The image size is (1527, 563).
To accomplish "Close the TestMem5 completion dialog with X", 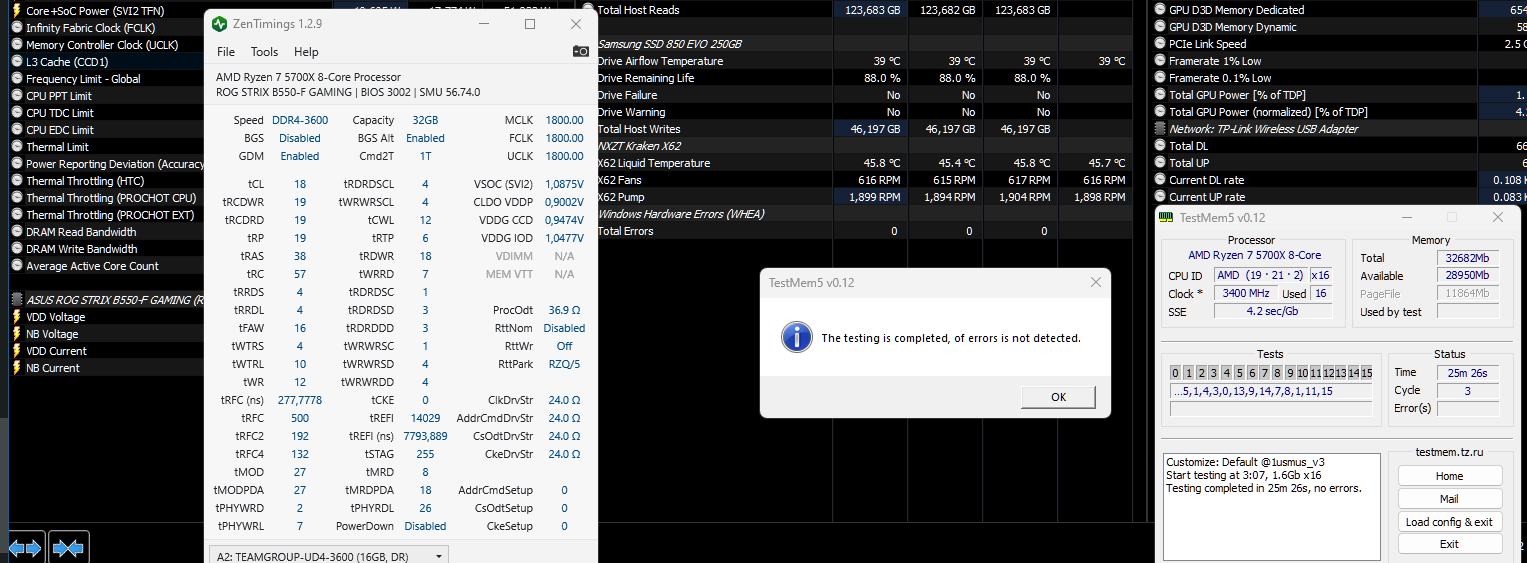I will click(x=1097, y=282).
